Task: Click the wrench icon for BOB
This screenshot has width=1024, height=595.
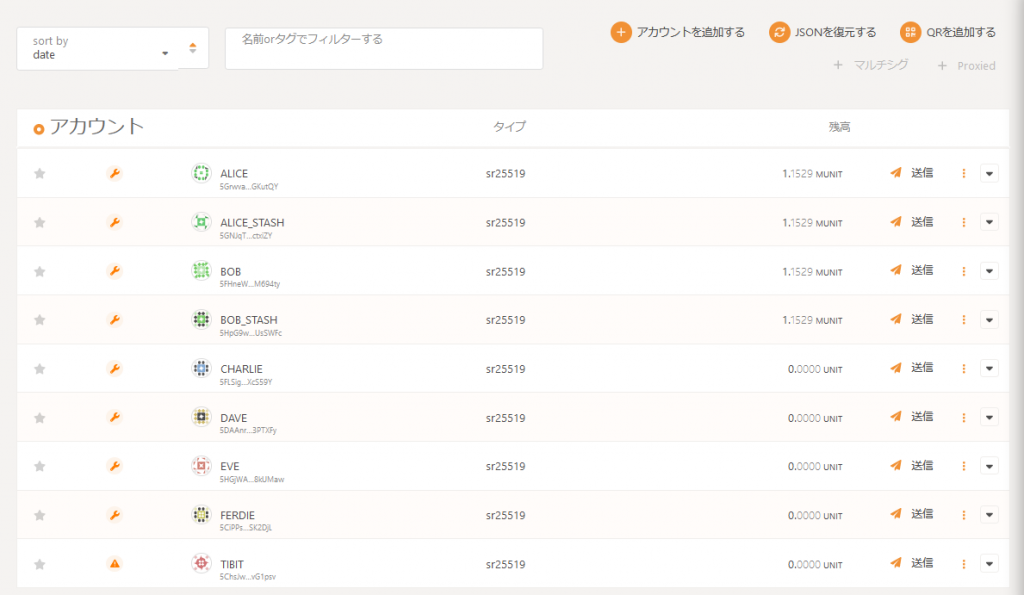Action: click(x=114, y=271)
